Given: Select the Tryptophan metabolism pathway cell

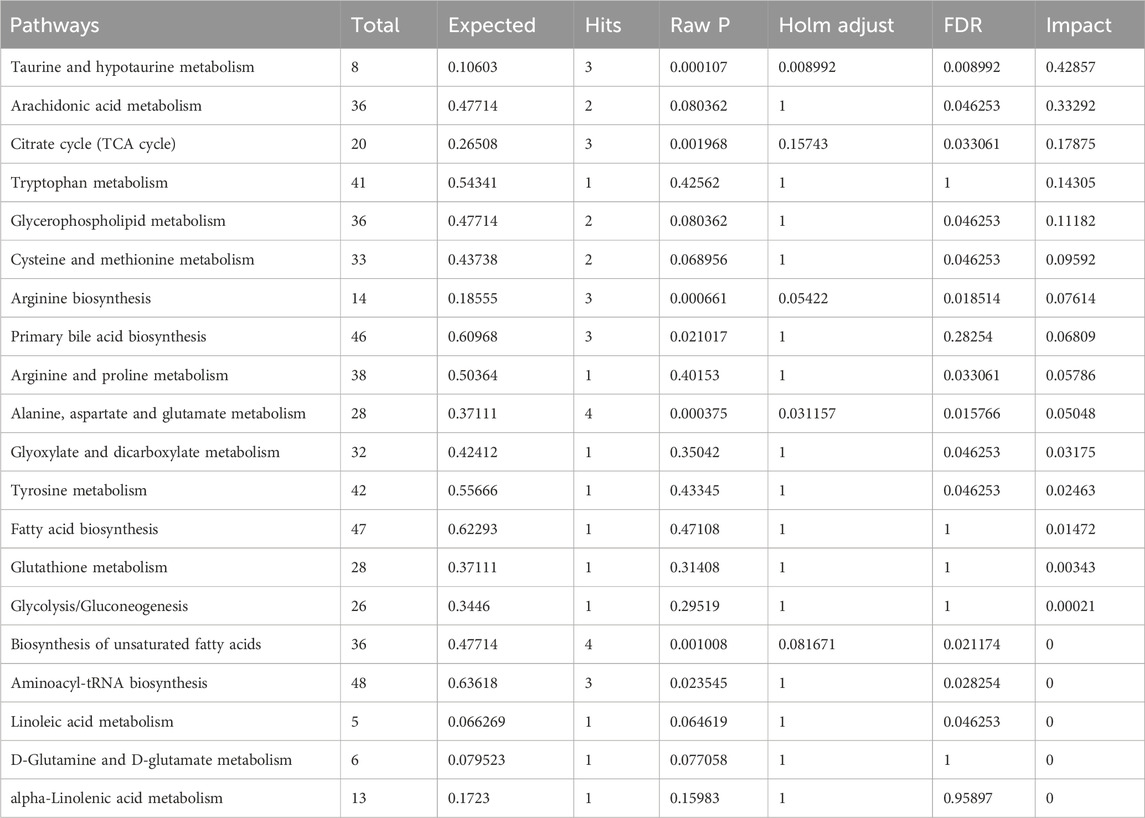Looking at the screenshot, I should coord(89,183).
